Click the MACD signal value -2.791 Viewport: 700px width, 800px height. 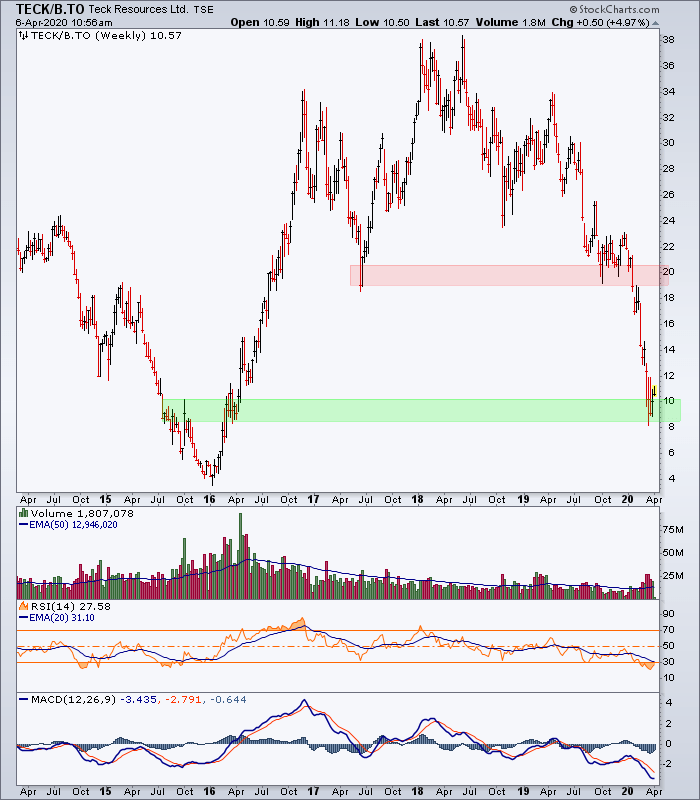tap(183, 699)
